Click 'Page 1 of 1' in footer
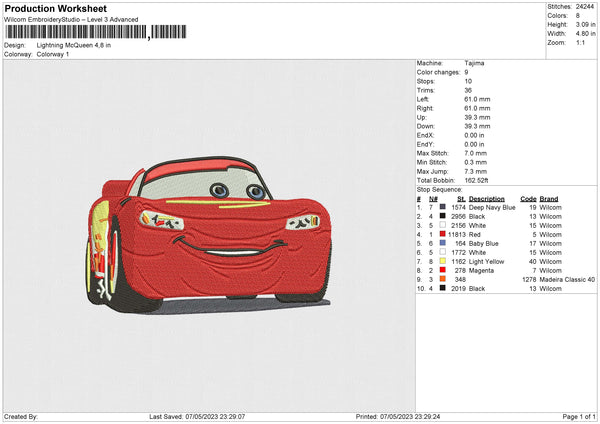Image resolution: width=600 pixels, height=424 pixels. [x=579, y=416]
